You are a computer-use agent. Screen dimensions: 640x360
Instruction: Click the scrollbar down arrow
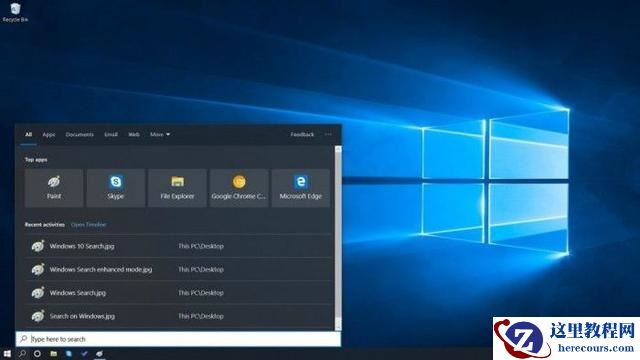[338, 326]
